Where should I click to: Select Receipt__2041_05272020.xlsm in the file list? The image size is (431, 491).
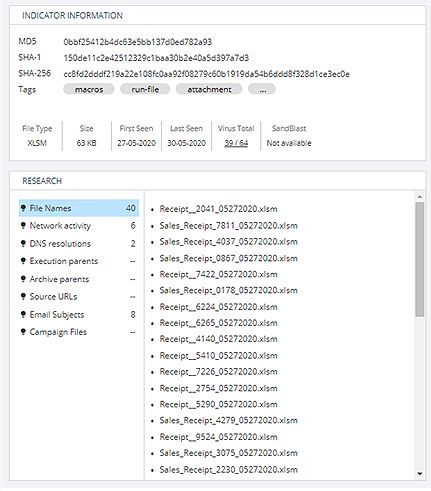(218, 209)
